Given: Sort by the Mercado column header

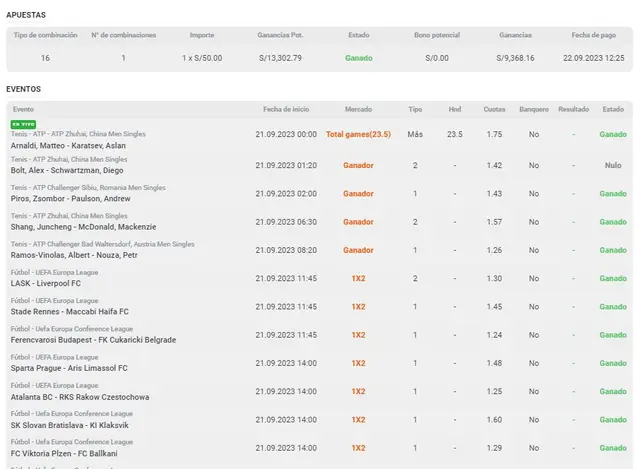Looking at the screenshot, I should pos(357,108).
